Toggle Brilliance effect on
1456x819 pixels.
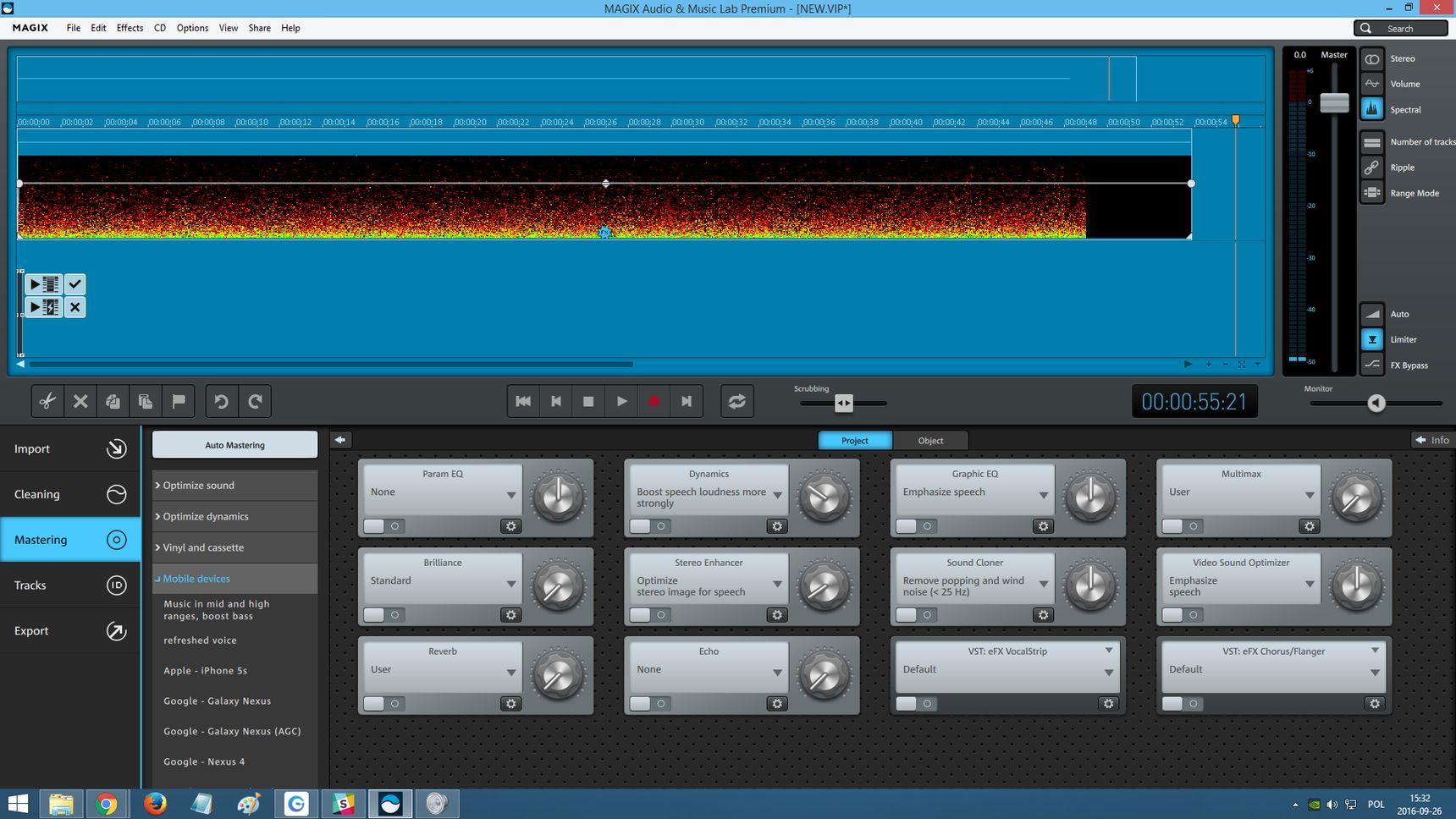(383, 615)
